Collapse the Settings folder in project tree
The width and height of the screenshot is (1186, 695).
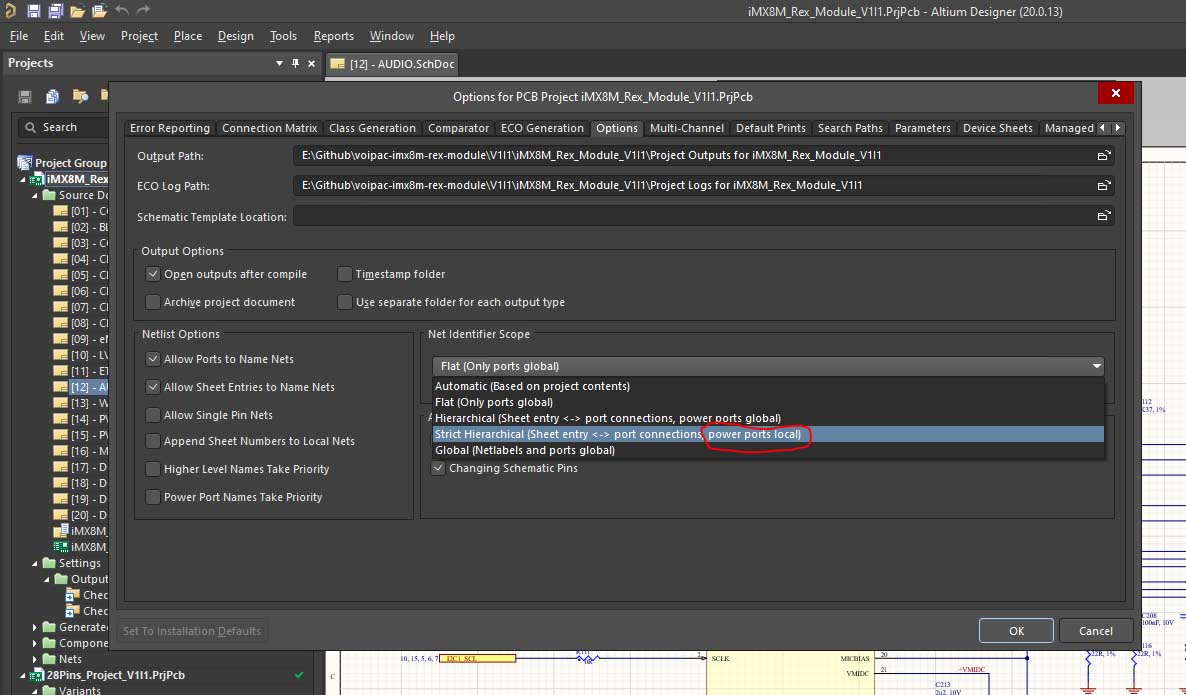[x=35, y=563]
